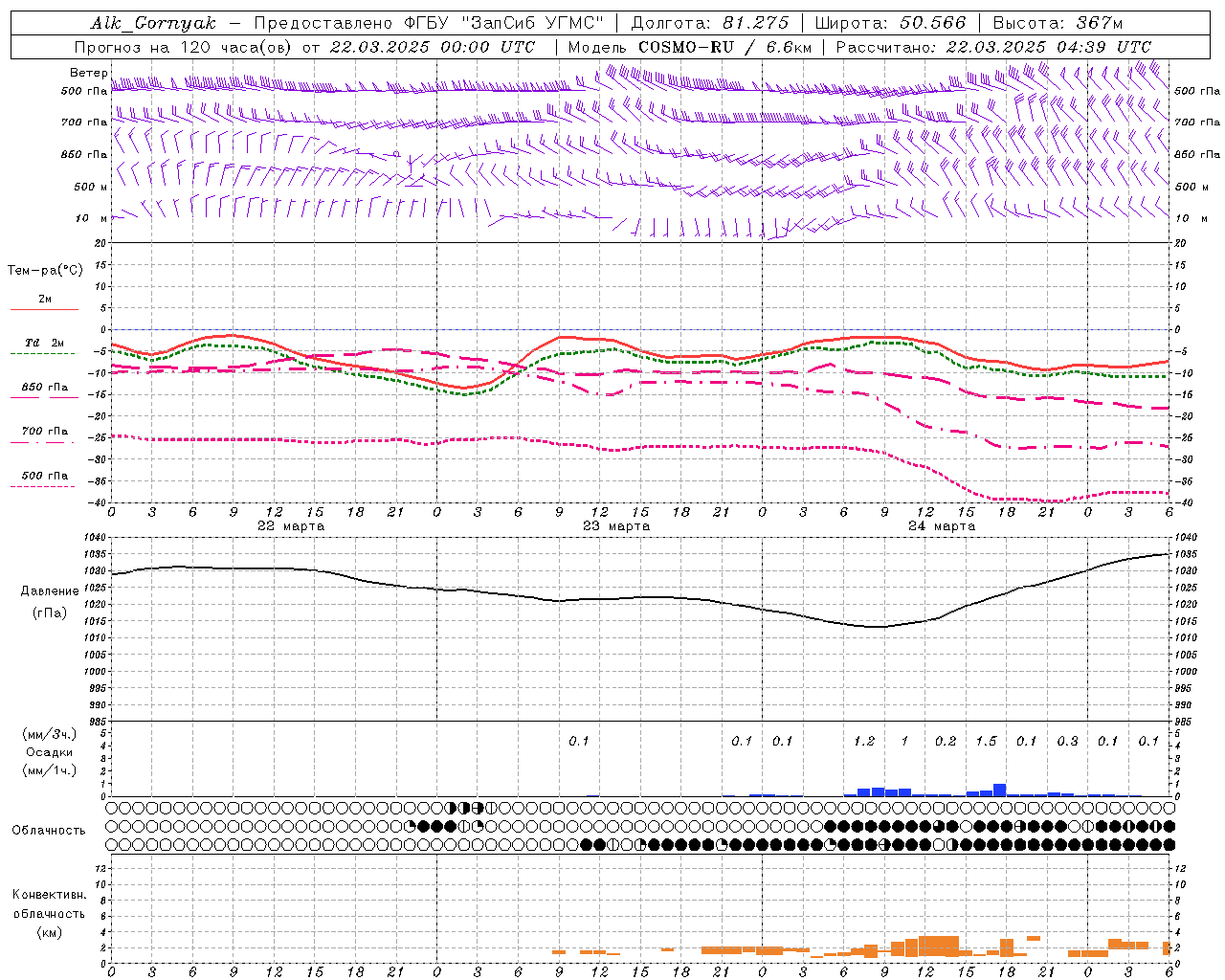Click the Ветер wind panel label
The height and width of the screenshot is (980, 1225).
[88, 73]
